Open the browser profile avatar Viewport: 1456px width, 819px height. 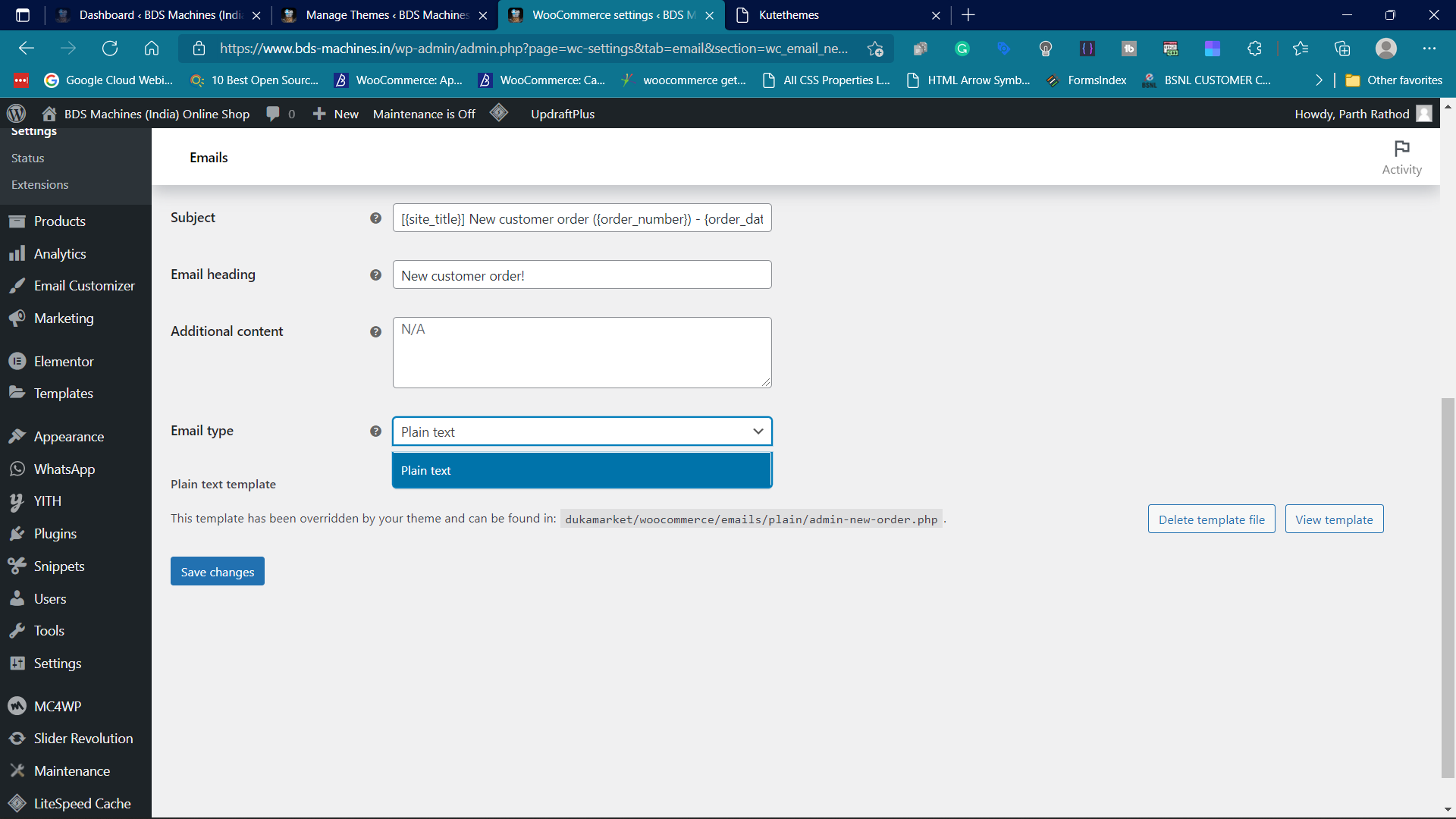(1386, 49)
